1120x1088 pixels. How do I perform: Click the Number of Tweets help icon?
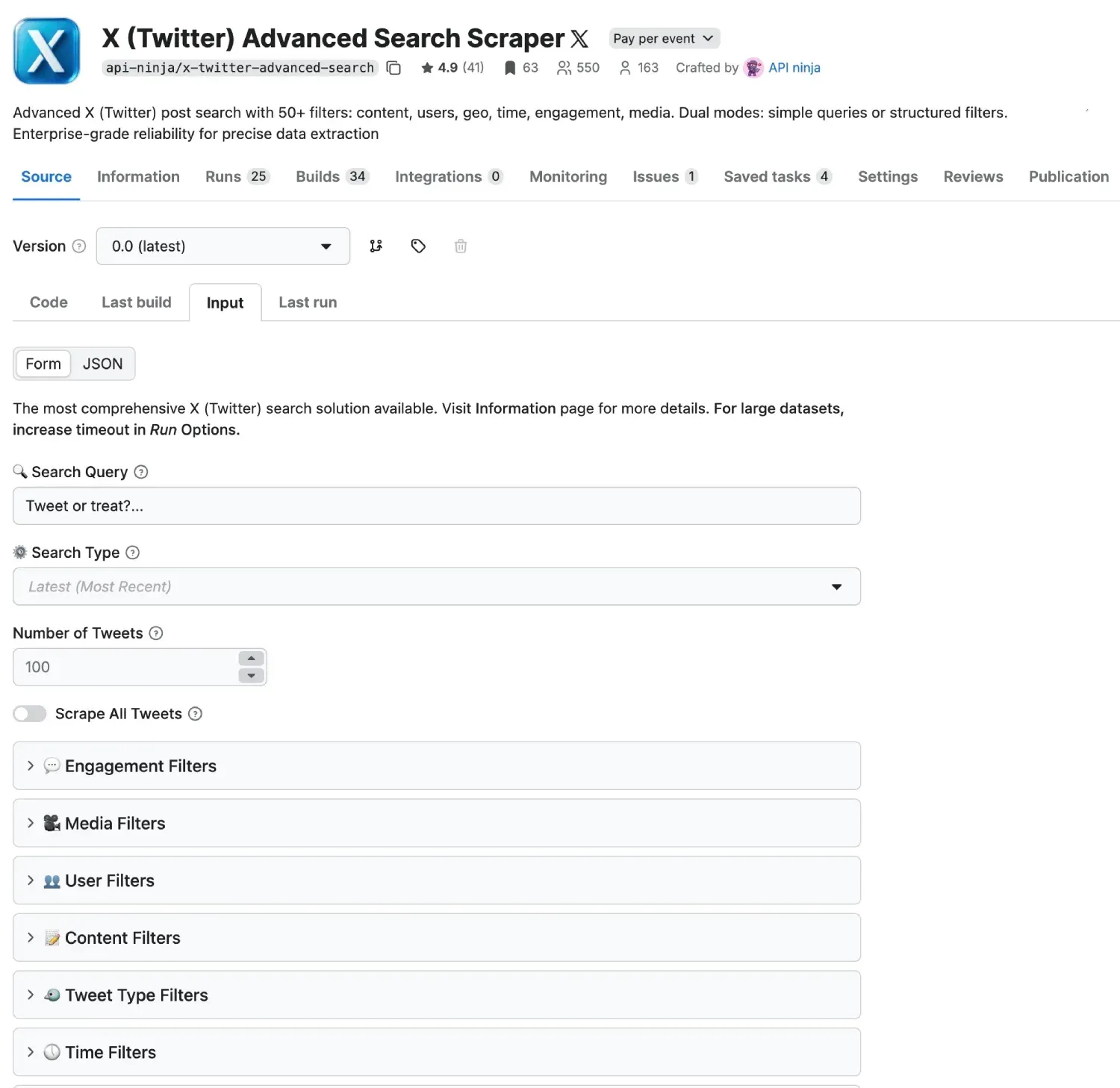click(x=156, y=633)
